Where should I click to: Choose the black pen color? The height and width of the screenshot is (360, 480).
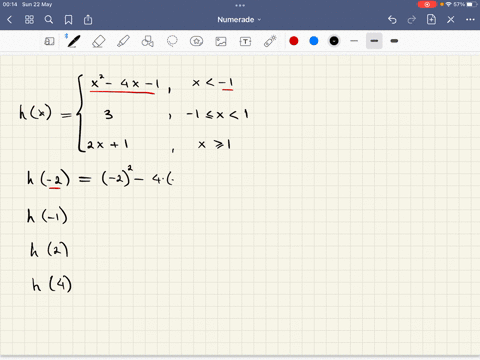(x=334, y=41)
